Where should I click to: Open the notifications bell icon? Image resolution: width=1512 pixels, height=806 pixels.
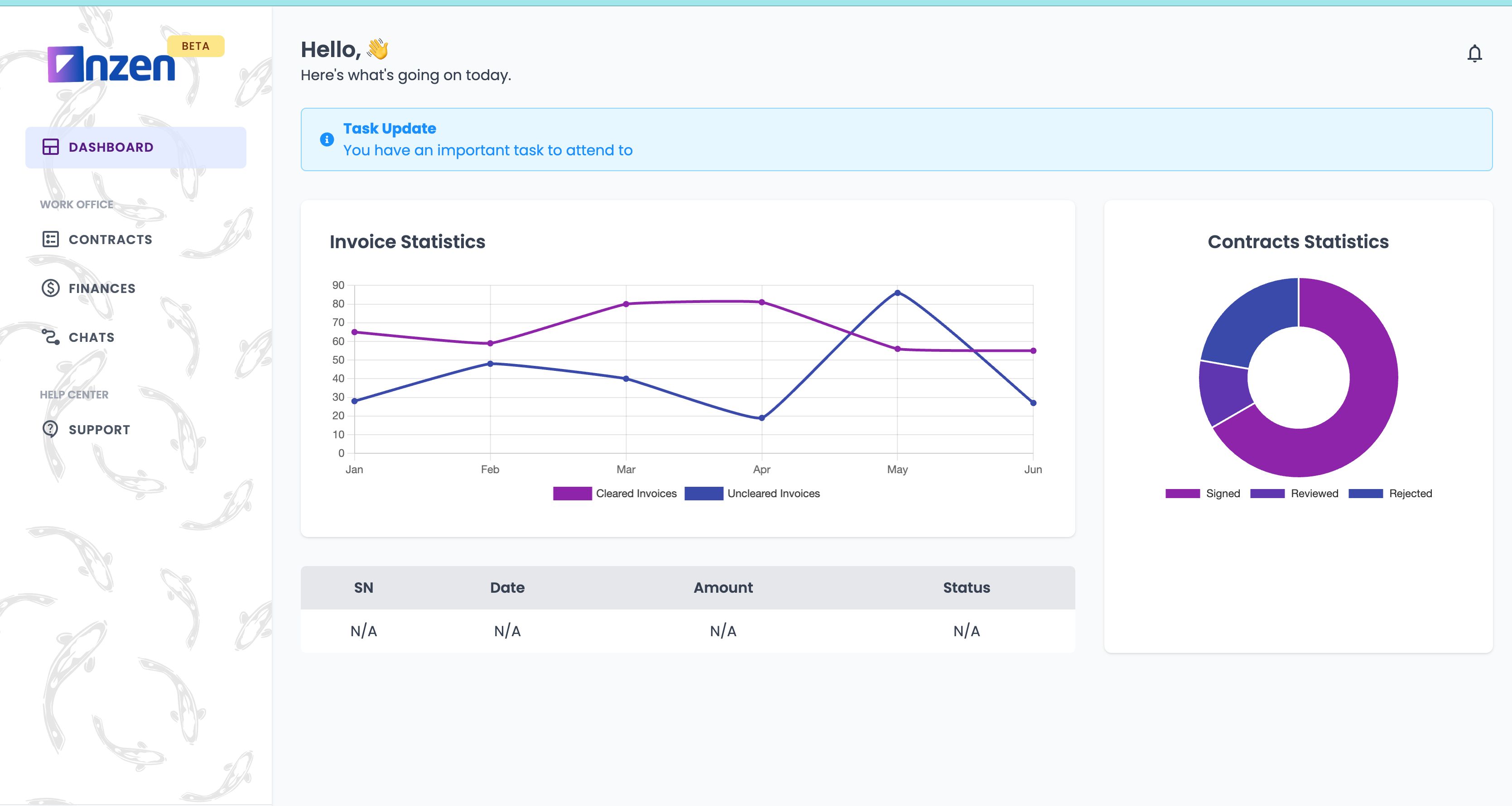tap(1474, 53)
